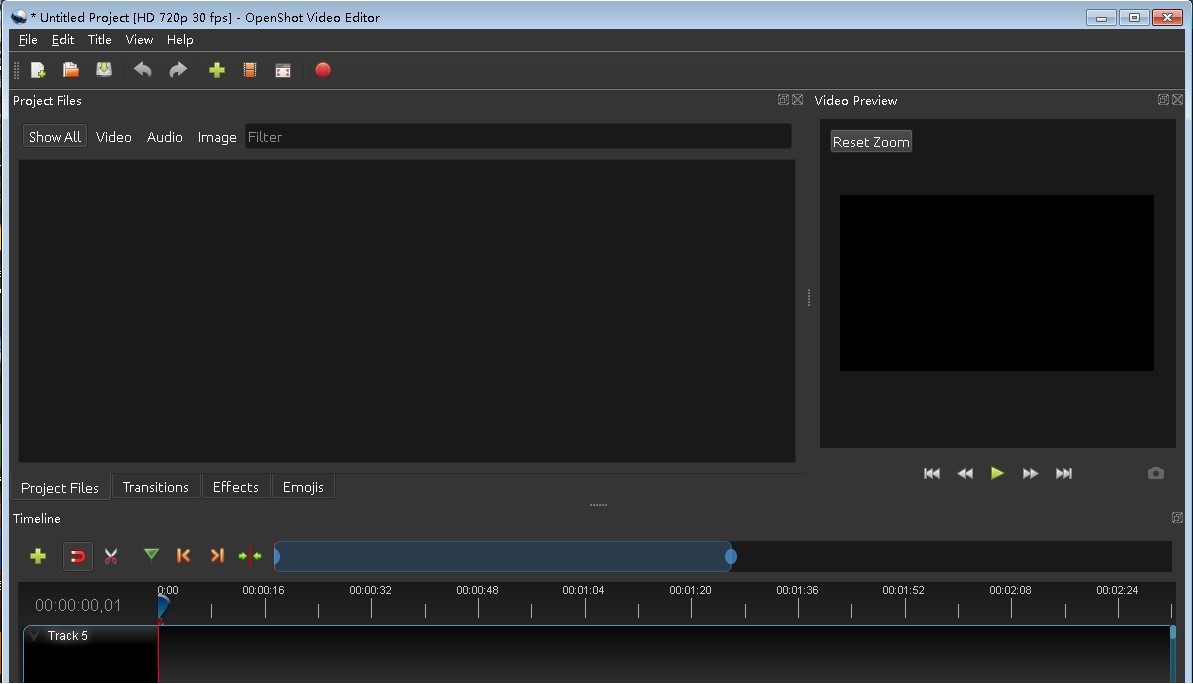1193x684 pixels.
Task: Switch to the Transitions tab
Action: [155, 487]
